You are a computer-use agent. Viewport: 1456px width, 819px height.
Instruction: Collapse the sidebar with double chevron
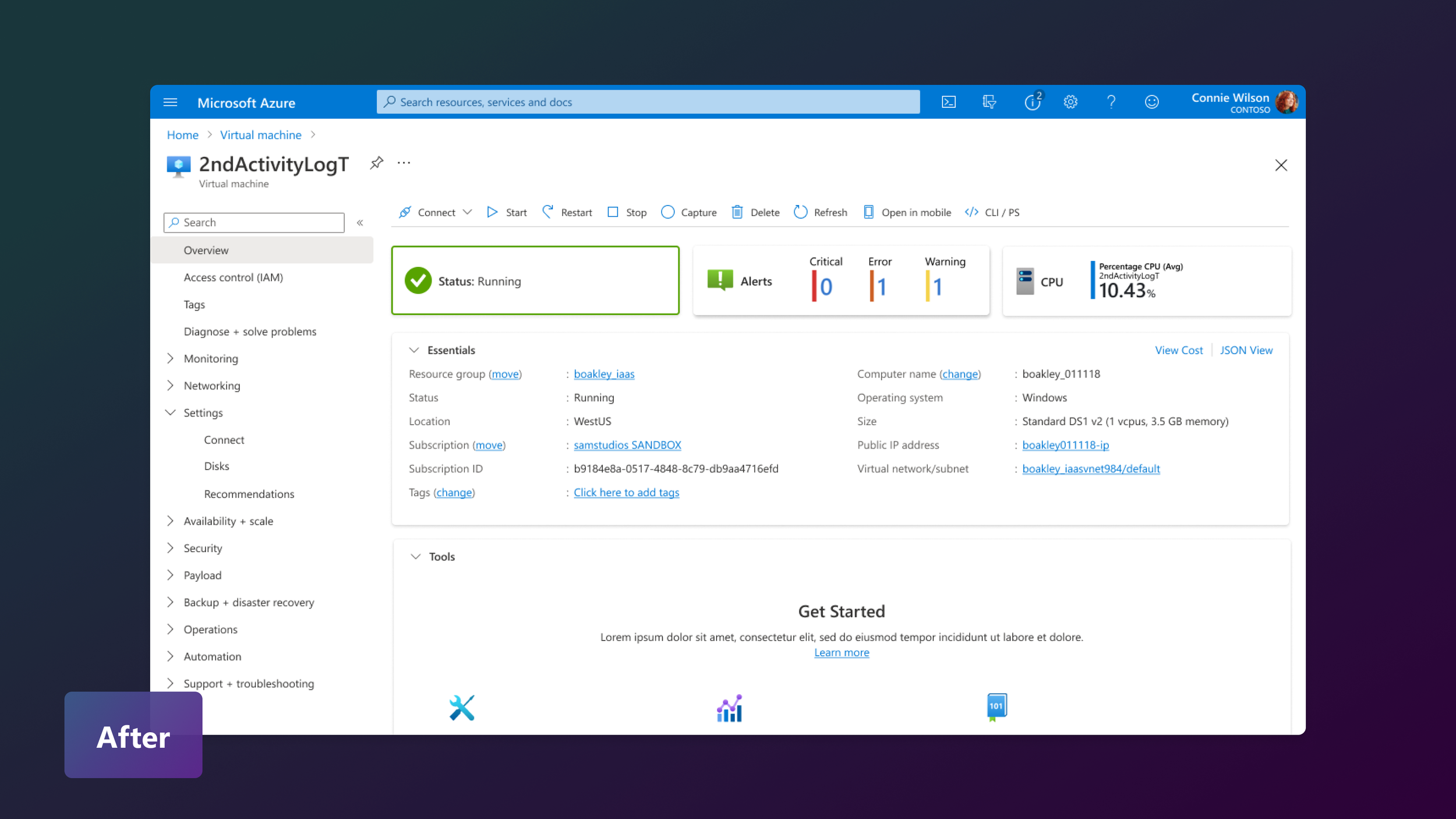click(x=360, y=223)
